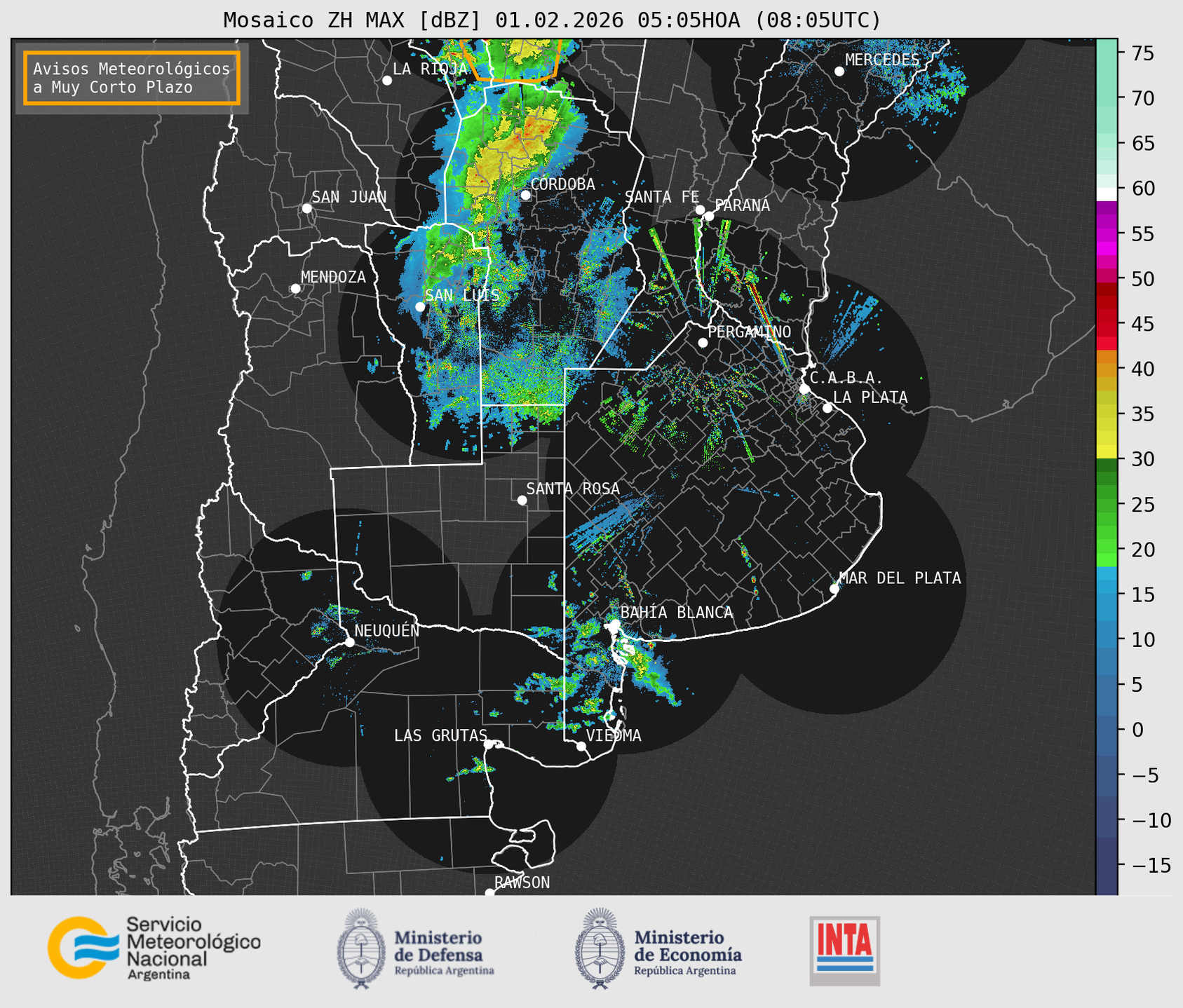Click the 60 dBZ white color band
1183x1008 pixels.
pos(1107,195)
